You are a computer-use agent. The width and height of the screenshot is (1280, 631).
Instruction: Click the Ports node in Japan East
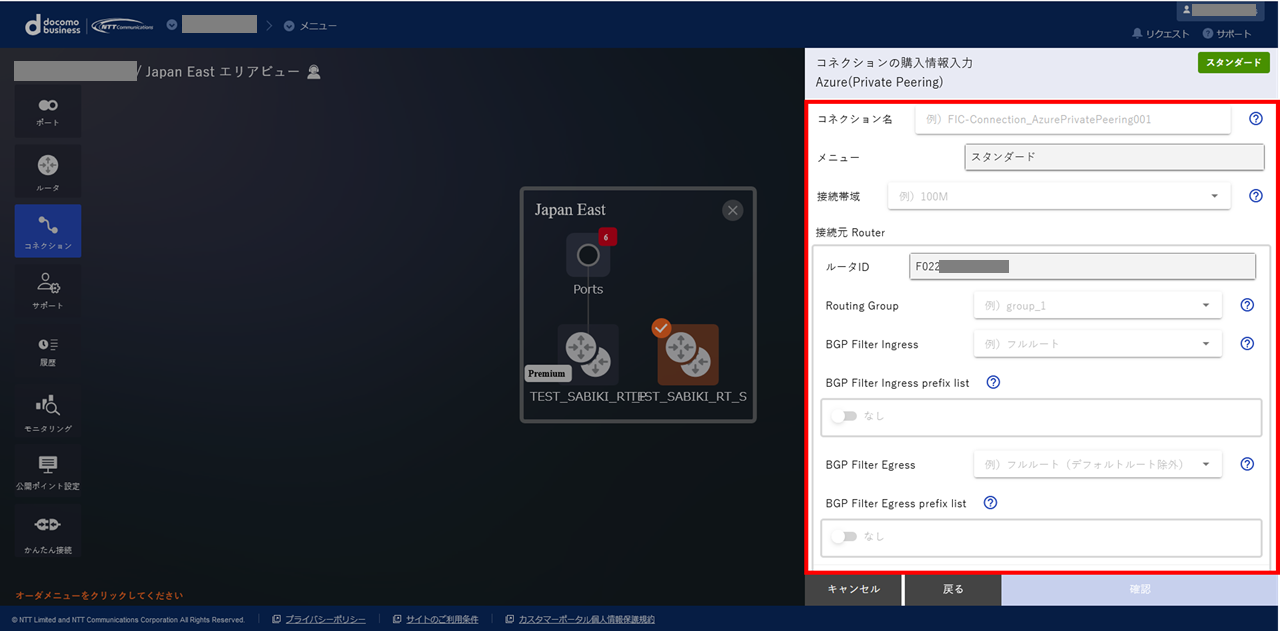pyautogui.click(x=588, y=256)
